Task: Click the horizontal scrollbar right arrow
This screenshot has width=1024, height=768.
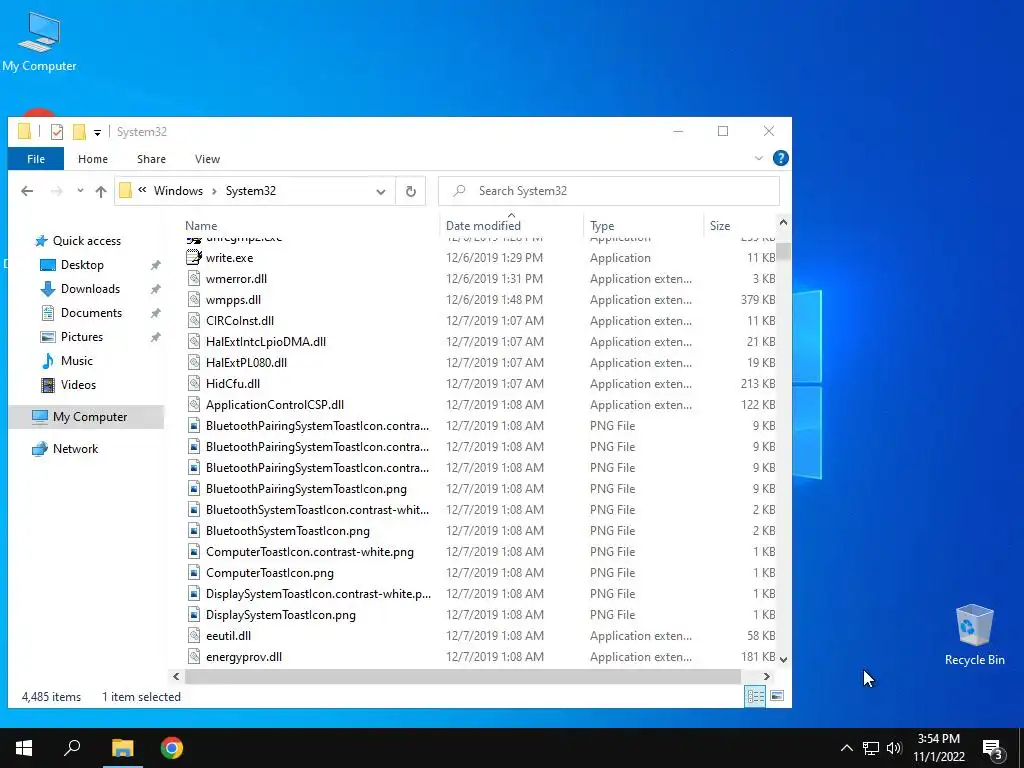Action: tap(767, 677)
